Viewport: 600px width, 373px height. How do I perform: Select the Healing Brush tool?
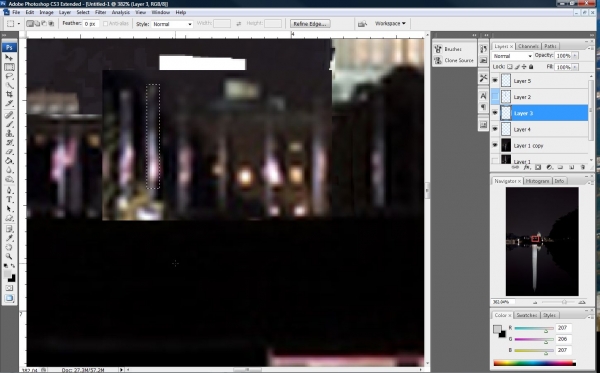click(x=9, y=115)
